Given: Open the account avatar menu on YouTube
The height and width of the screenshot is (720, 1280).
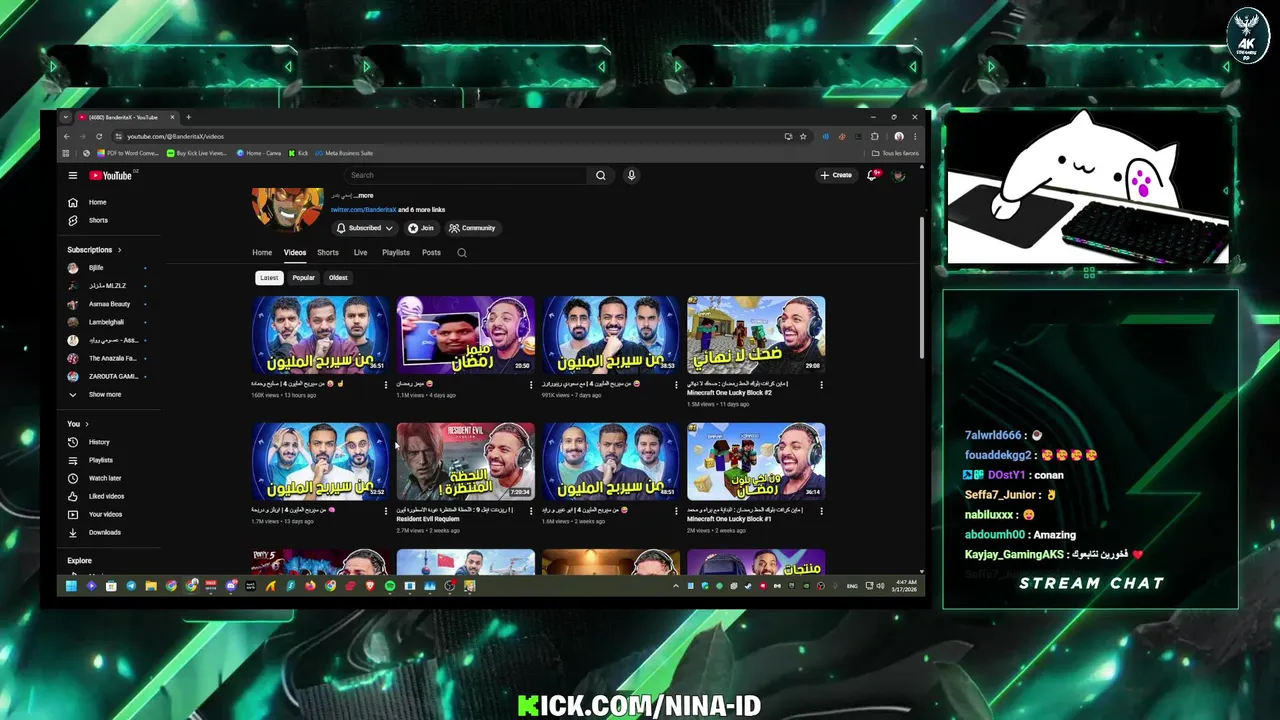Looking at the screenshot, I should coord(898,175).
